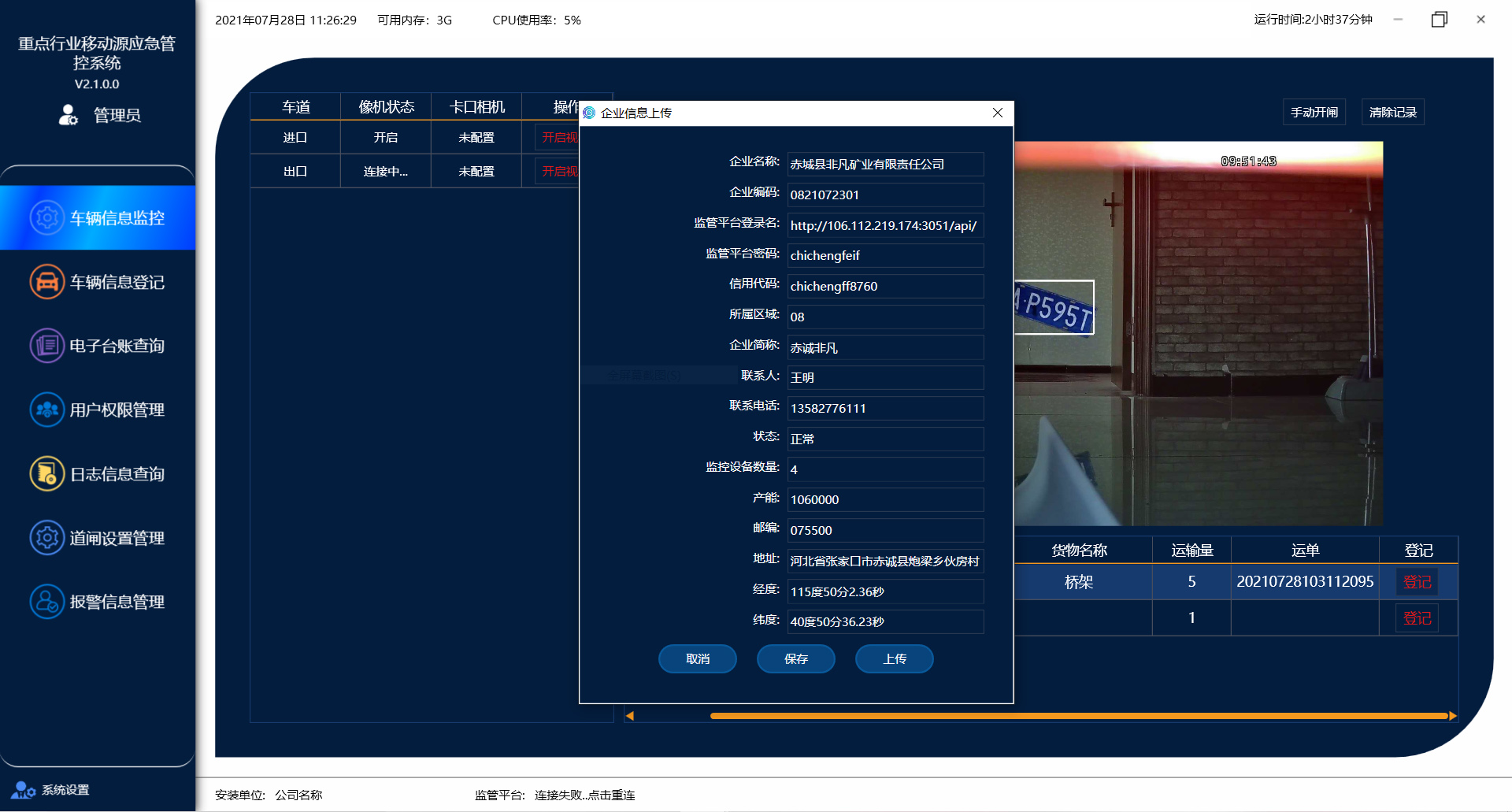This screenshot has width=1512, height=812.
Task: Close the 企业信息上传 dialog
Action: [998, 113]
